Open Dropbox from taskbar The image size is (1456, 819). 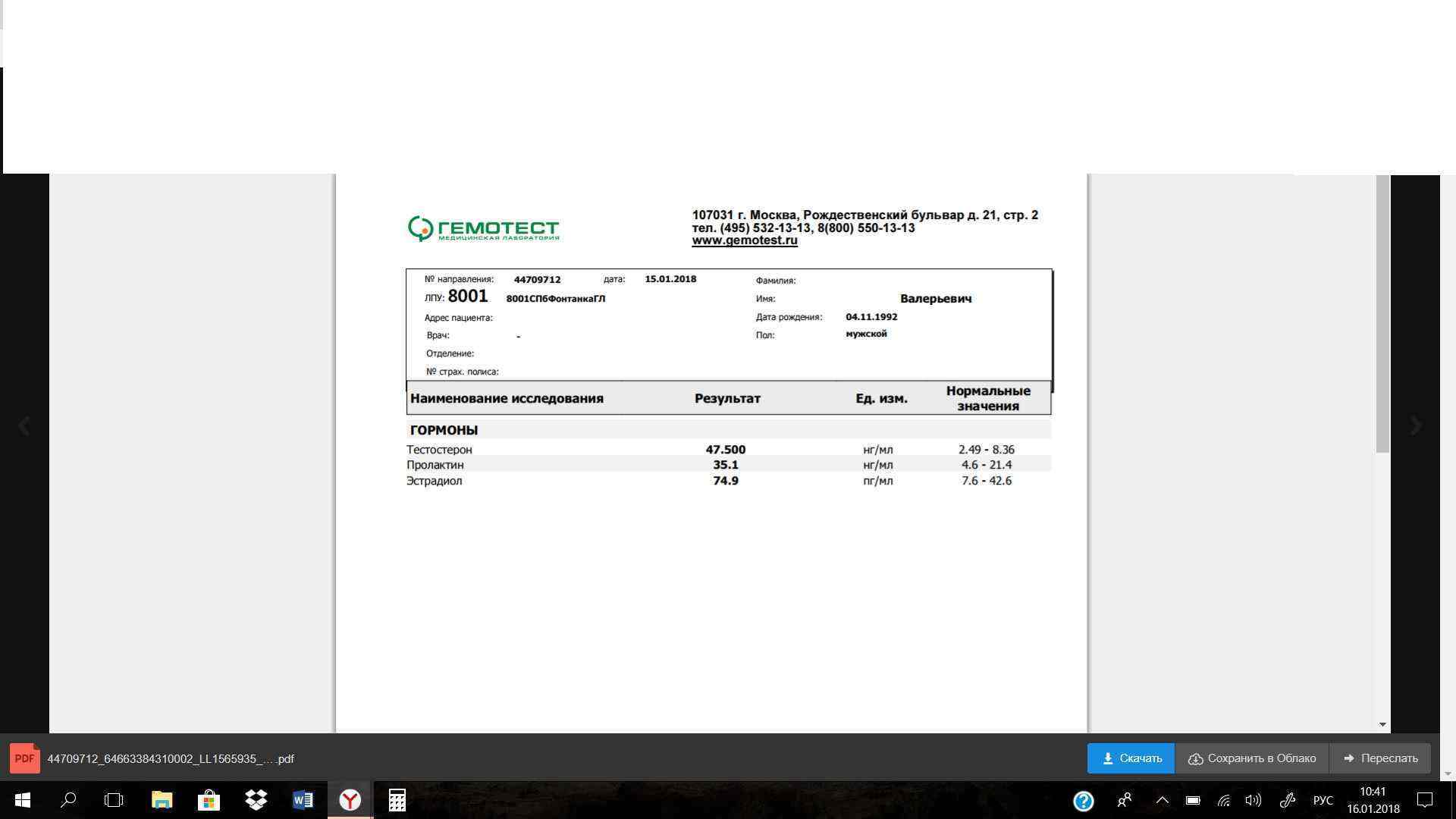(x=256, y=800)
